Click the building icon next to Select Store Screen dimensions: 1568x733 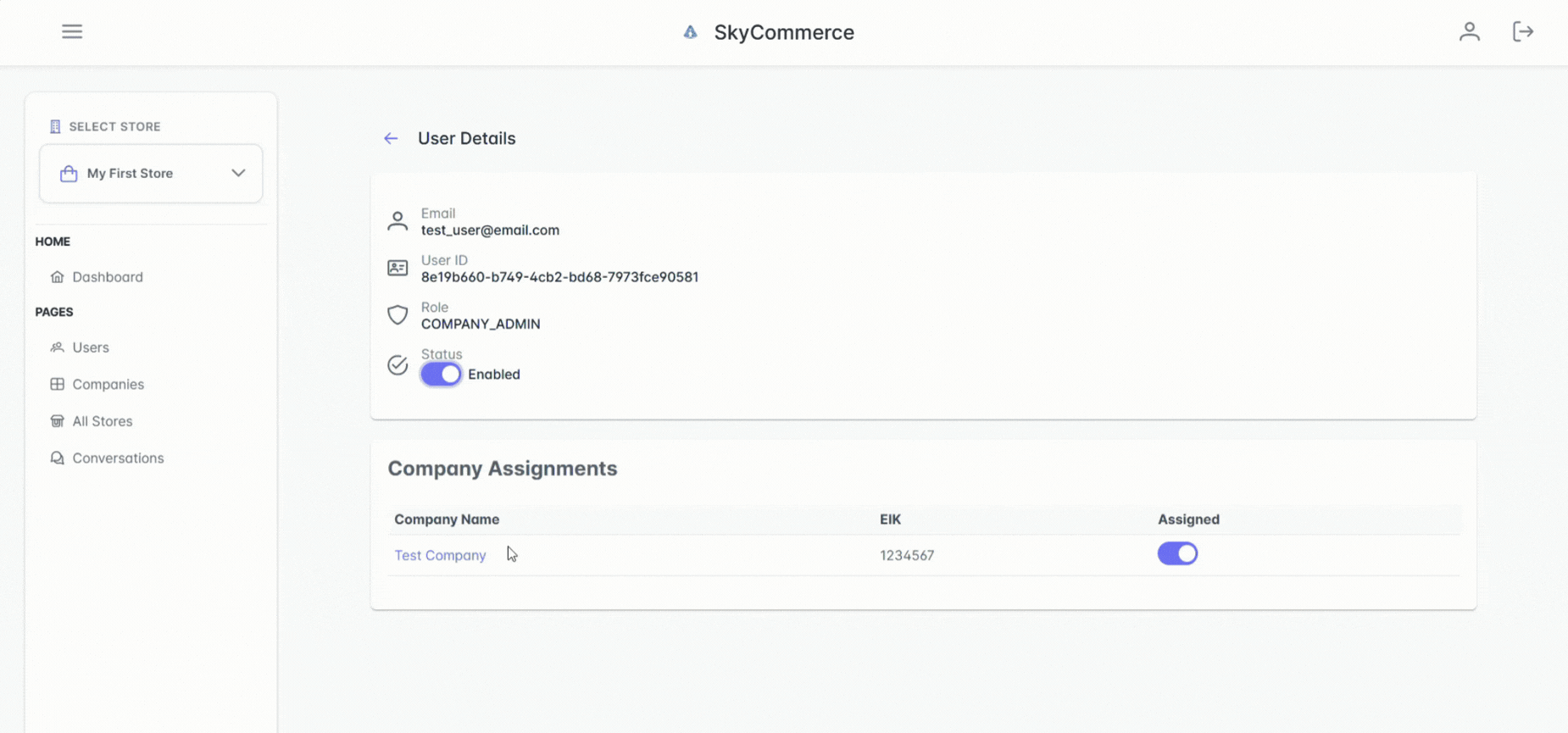click(55, 126)
